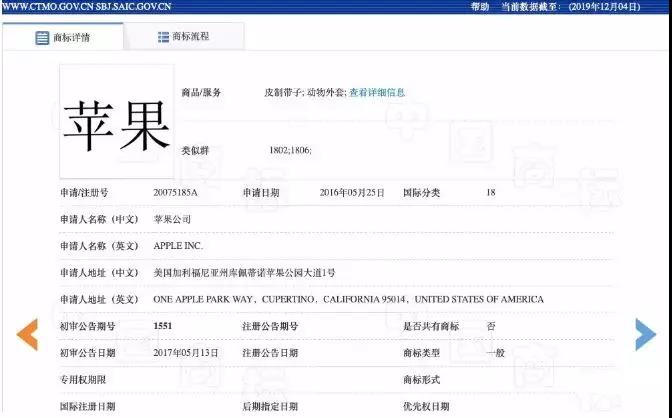Switch to the 商标流程 tab
672x418 pixels.
[184, 37]
